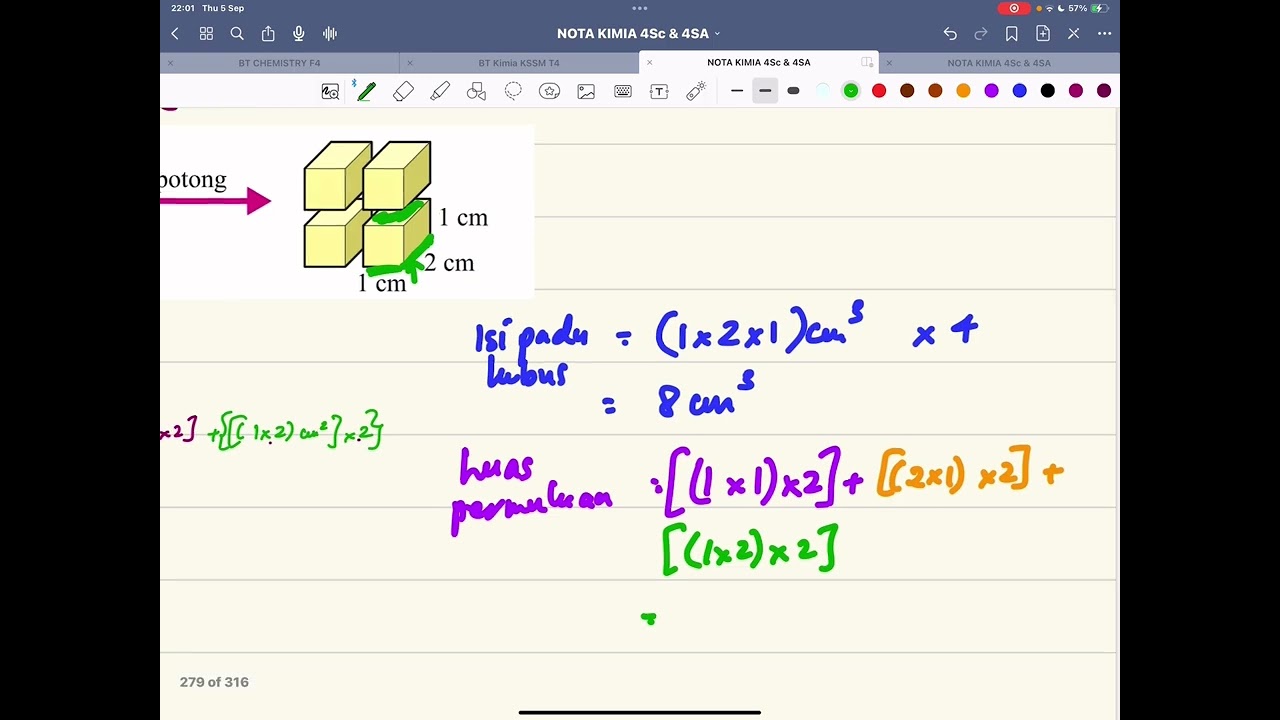Open the search tool
The image size is (1280, 720).
click(x=237, y=34)
